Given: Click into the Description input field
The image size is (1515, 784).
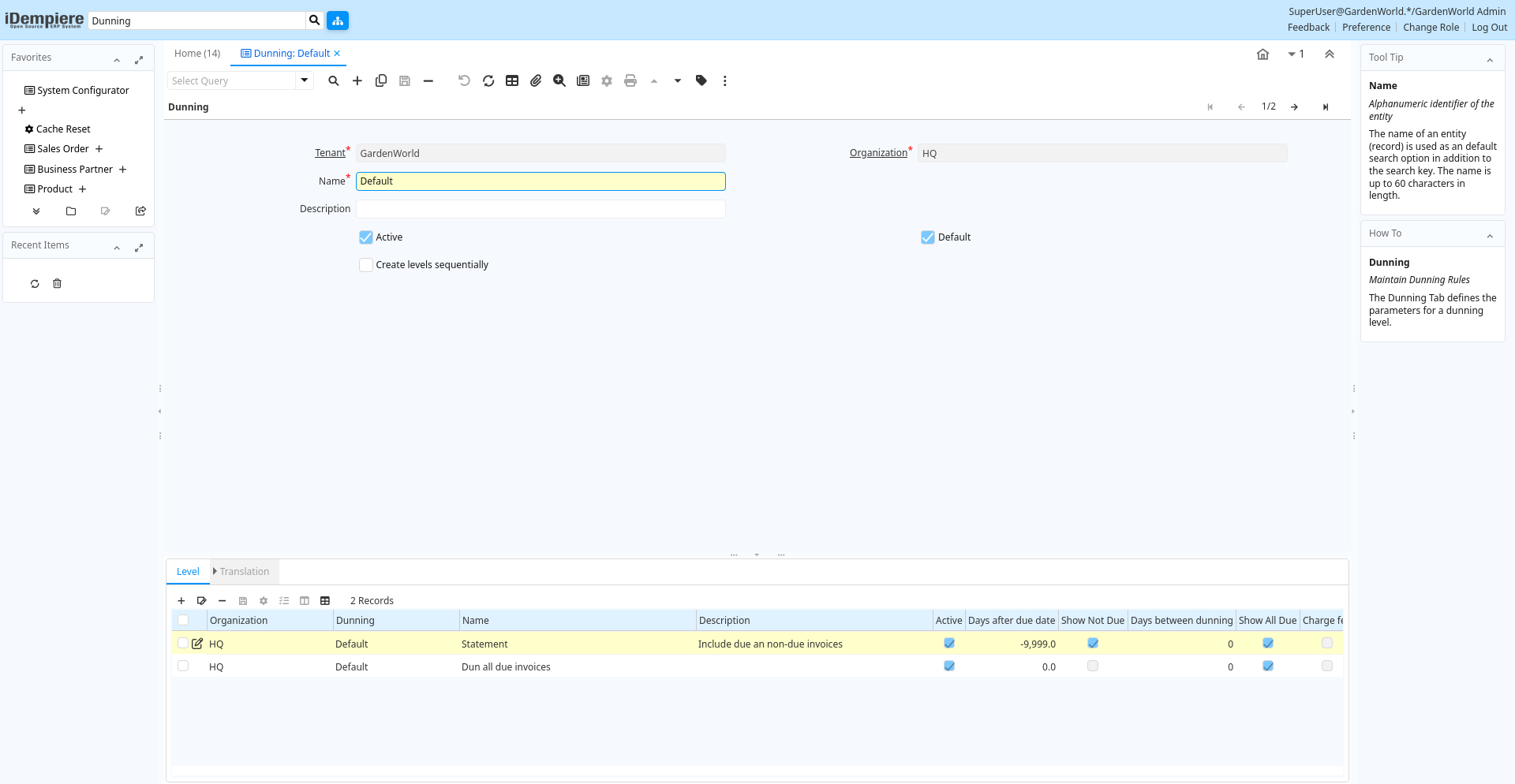Looking at the screenshot, I should 541,209.
